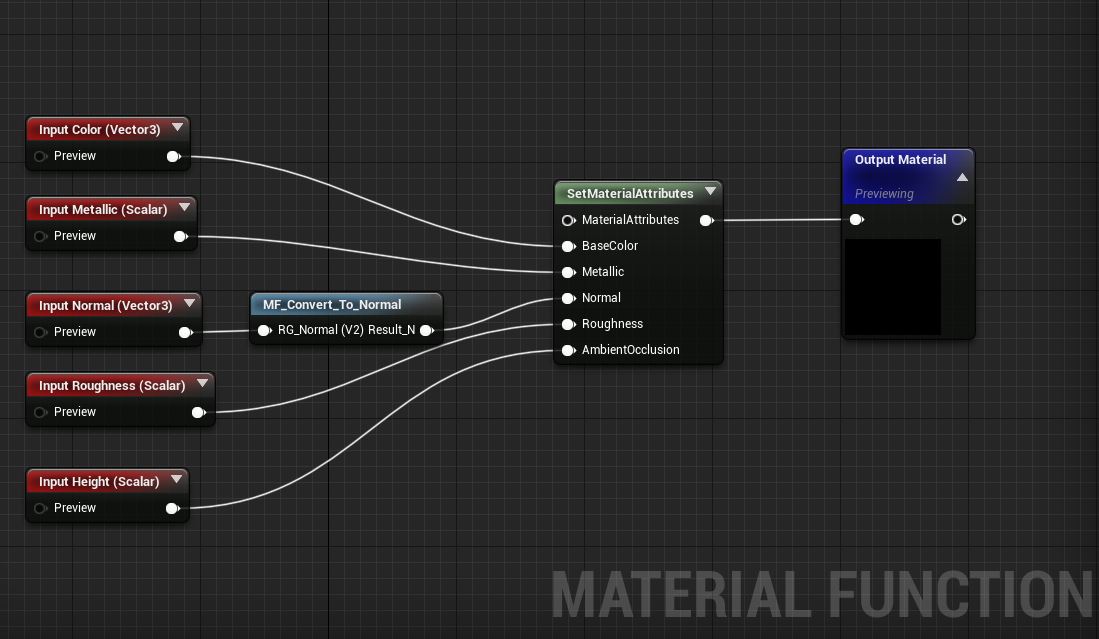The height and width of the screenshot is (639, 1099).
Task: Click the BaseColor input pin on SetMaterialAttributes
Action: point(568,246)
